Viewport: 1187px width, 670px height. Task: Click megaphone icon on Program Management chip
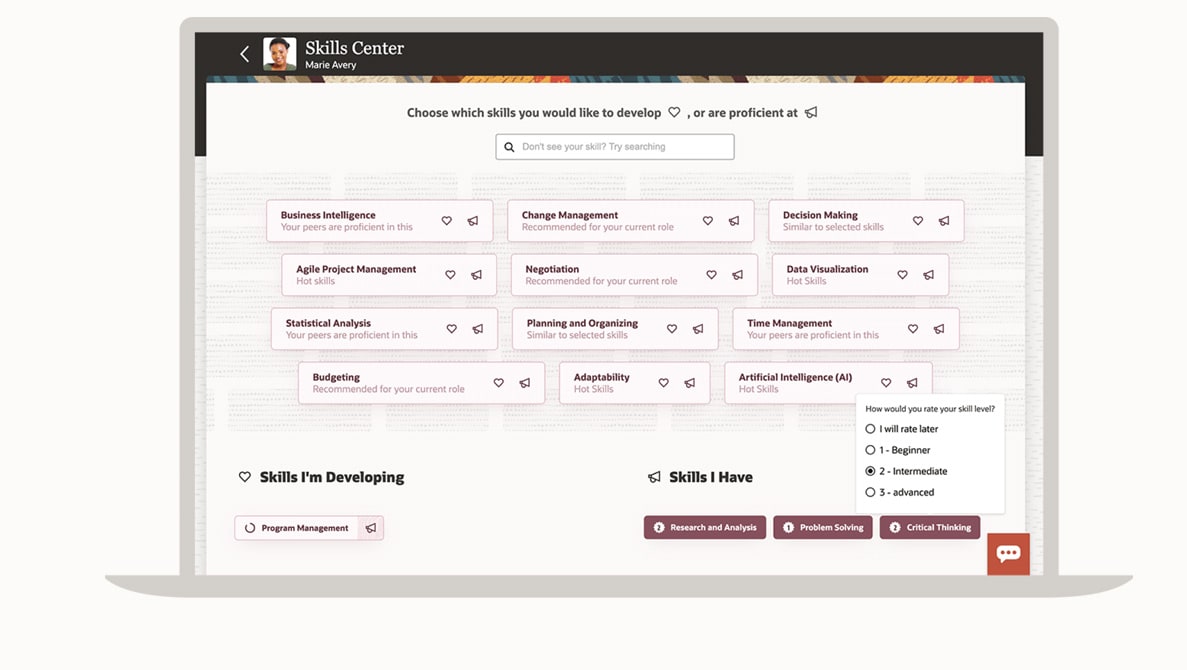(x=371, y=528)
